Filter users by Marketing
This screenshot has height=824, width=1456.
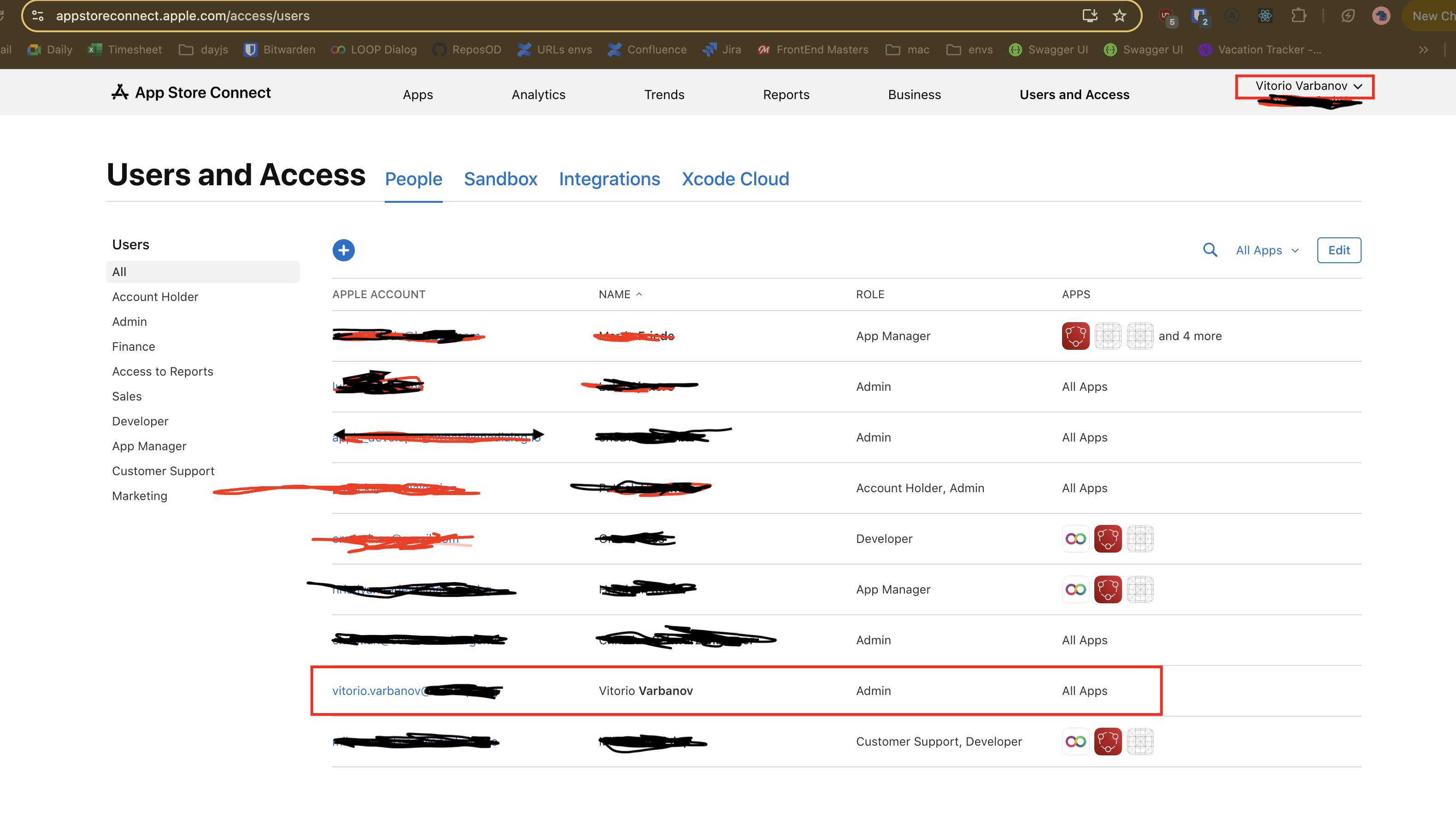pos(139,496)
